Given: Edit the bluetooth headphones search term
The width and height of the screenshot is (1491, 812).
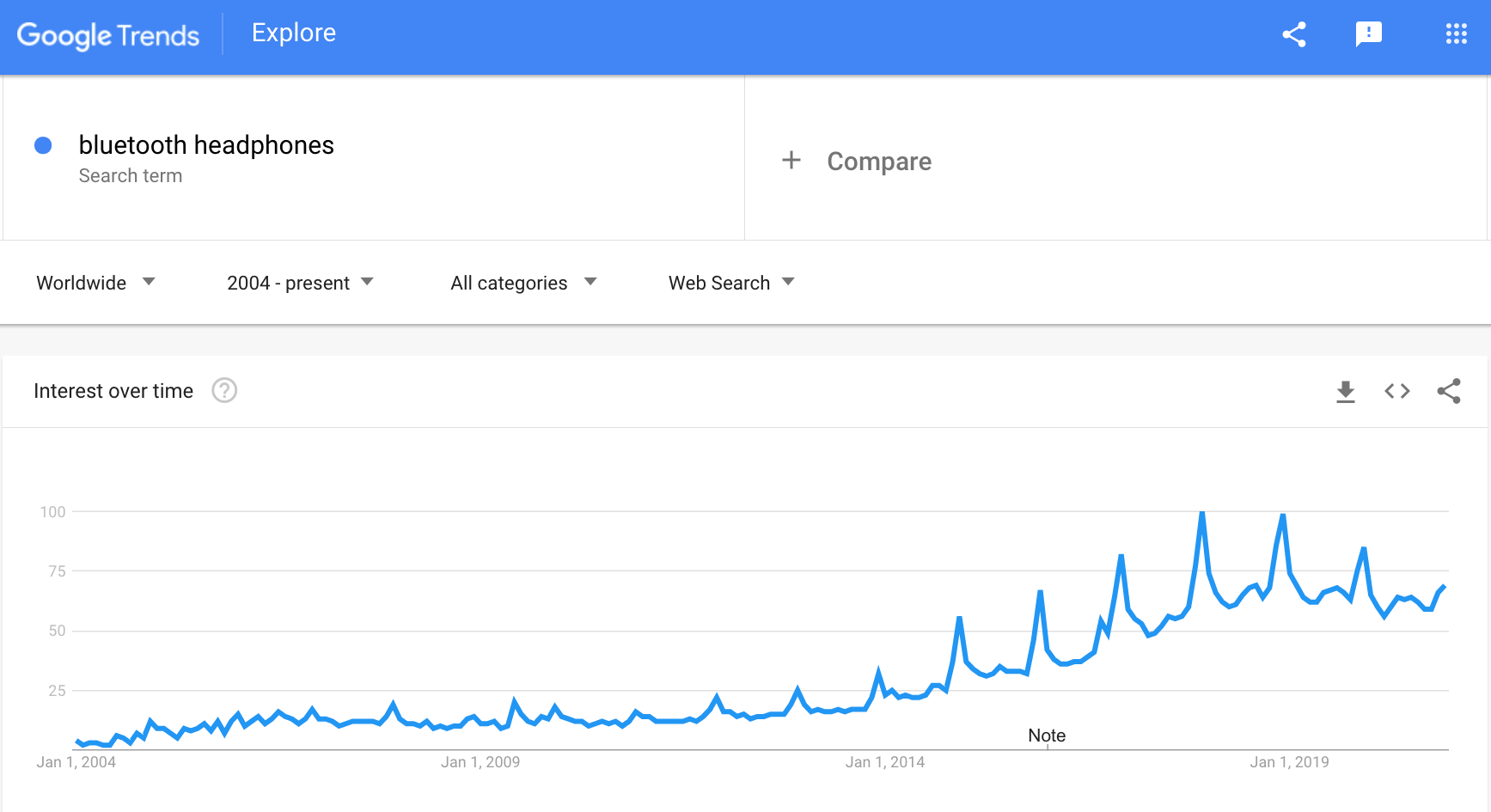Looking at the screenshot, I should (206, 145).
